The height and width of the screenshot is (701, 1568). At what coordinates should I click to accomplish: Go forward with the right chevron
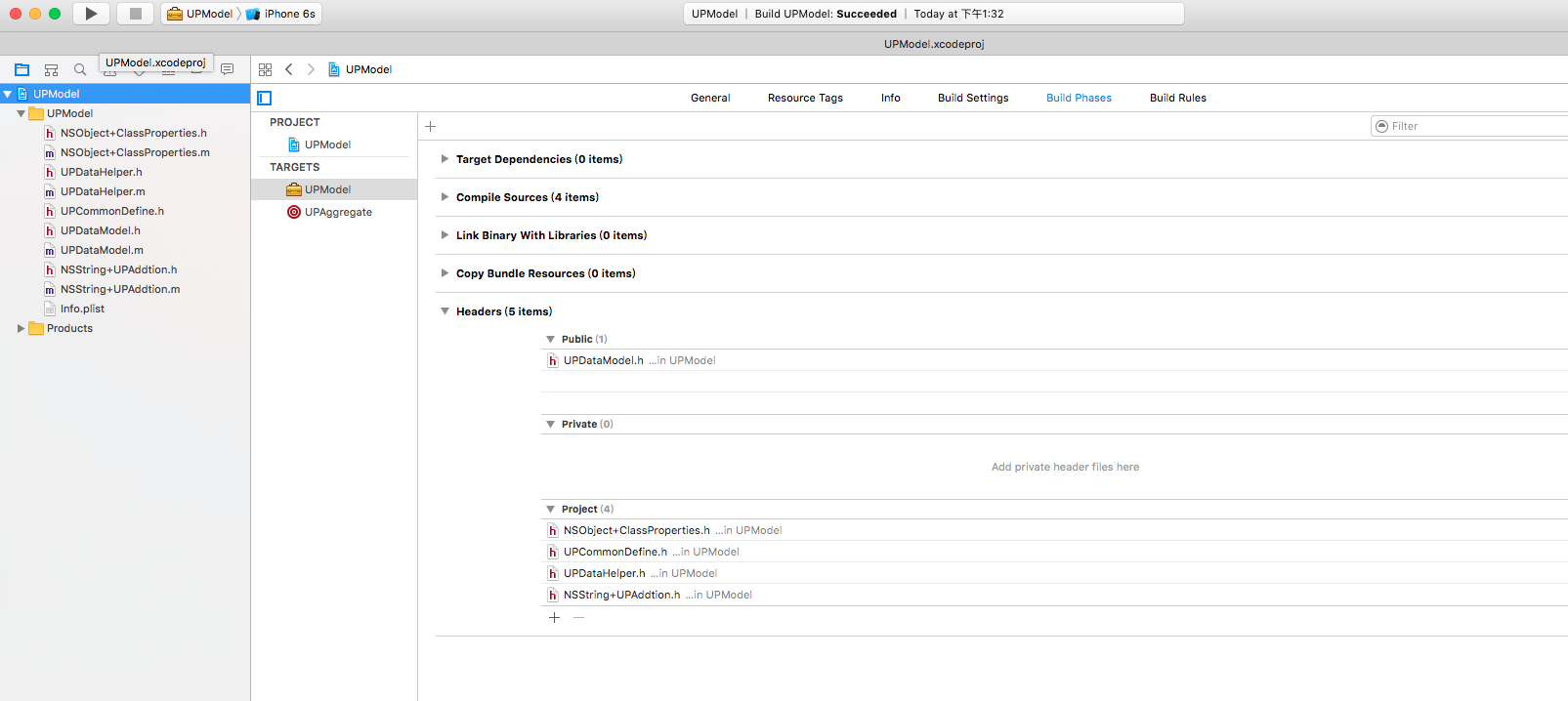point(311,69)
